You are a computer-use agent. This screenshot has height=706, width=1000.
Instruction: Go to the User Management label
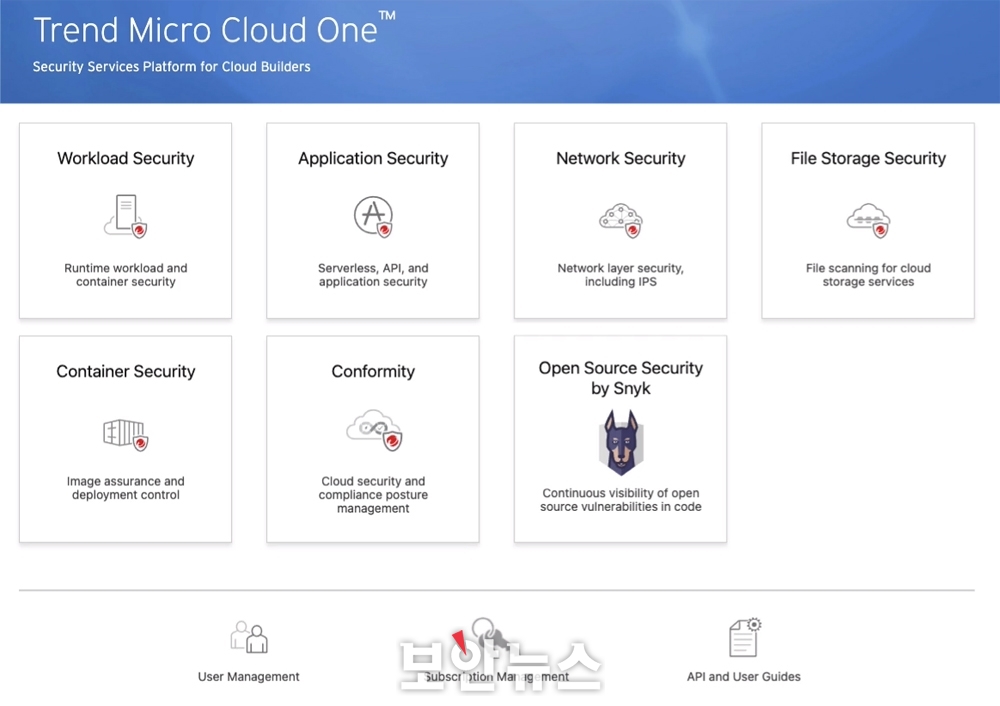coord(249,677)
